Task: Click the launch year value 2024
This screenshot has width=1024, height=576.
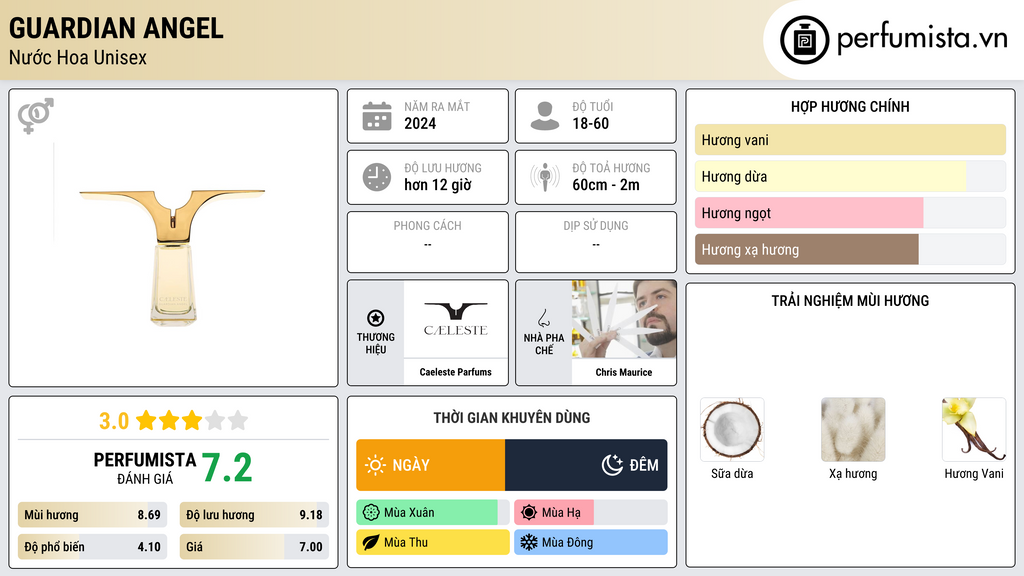Action: [420, 123]
